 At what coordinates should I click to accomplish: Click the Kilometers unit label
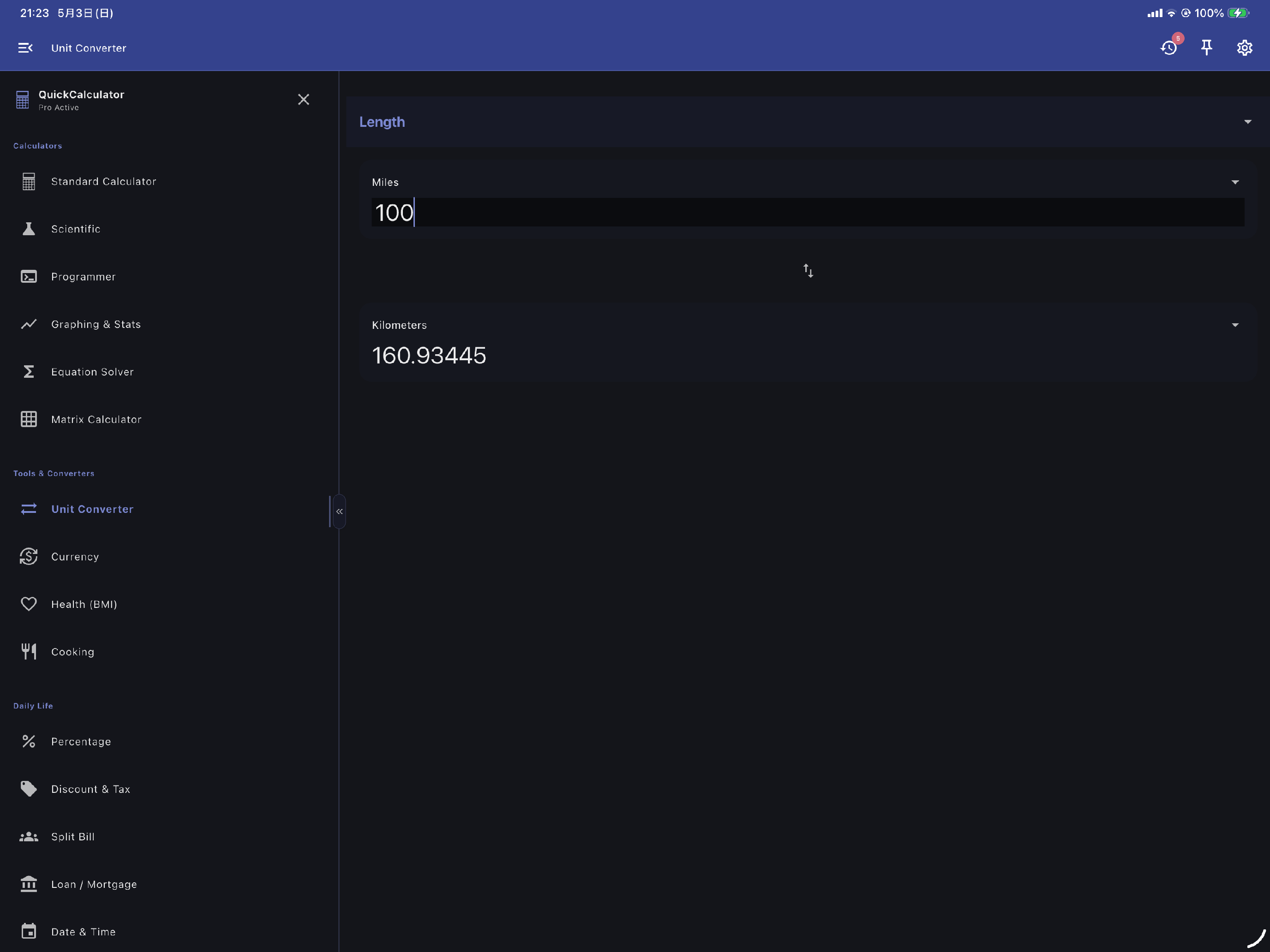pos(399,325)
